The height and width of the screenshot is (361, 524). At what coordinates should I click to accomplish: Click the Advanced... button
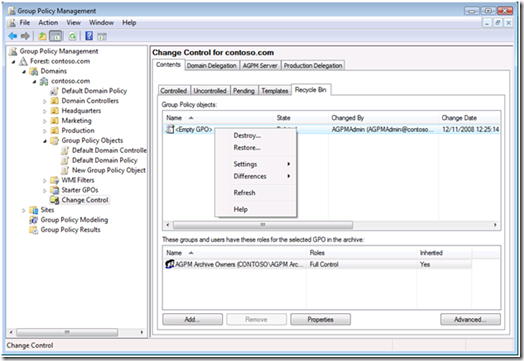(x=470, y=319)
